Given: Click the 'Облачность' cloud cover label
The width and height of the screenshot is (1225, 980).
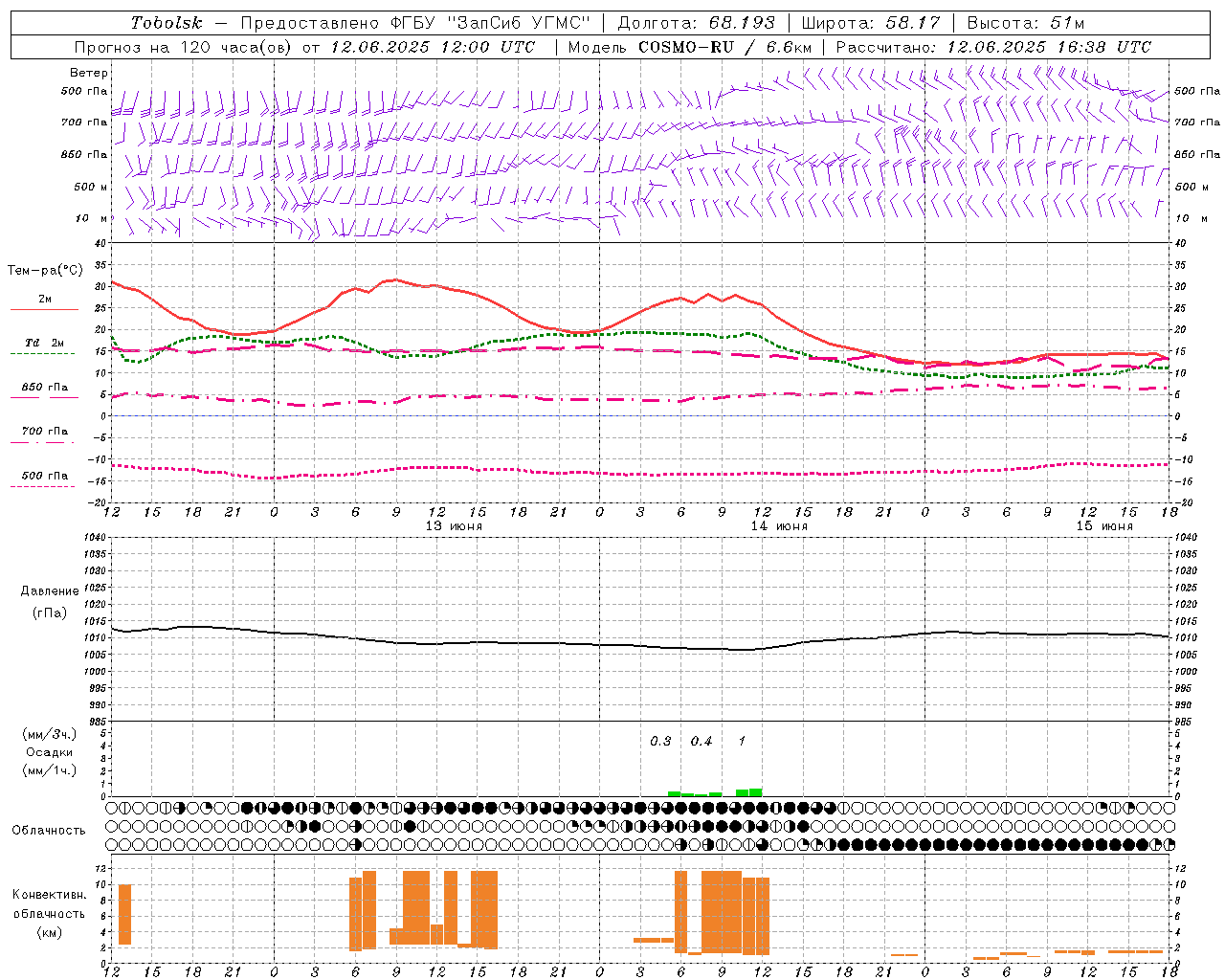Looking at the screenshot, I should point(49,830).
